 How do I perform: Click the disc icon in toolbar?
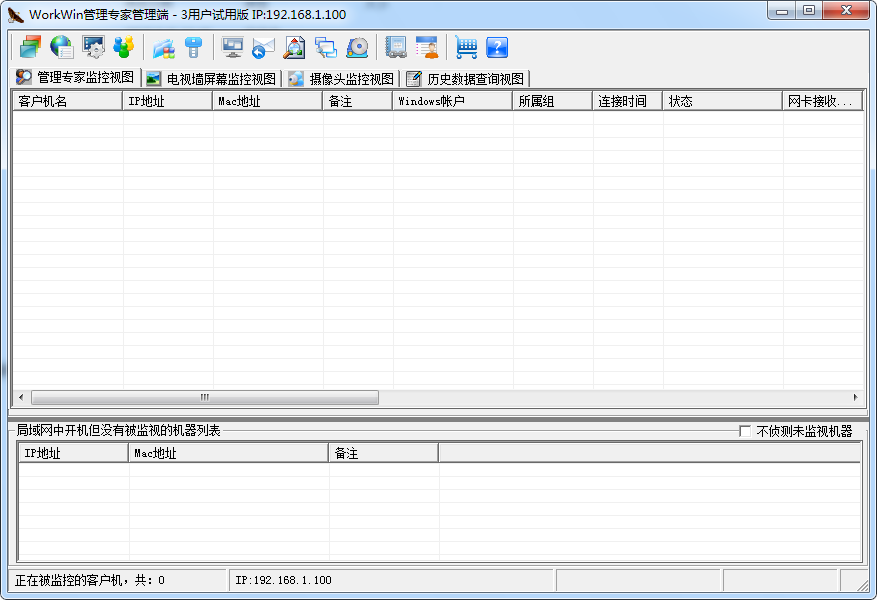357,47
